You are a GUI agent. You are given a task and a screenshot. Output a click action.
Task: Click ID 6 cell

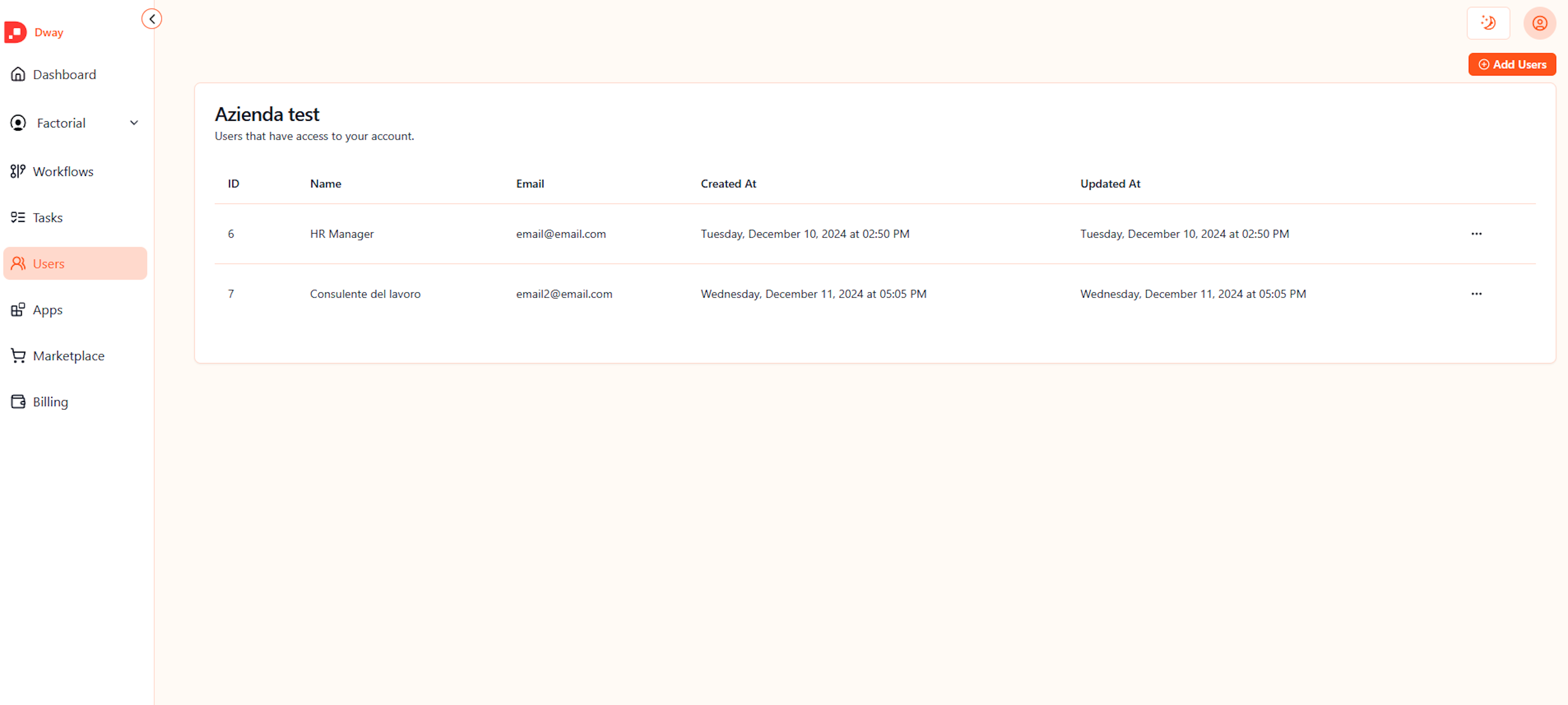click(231, 234)
